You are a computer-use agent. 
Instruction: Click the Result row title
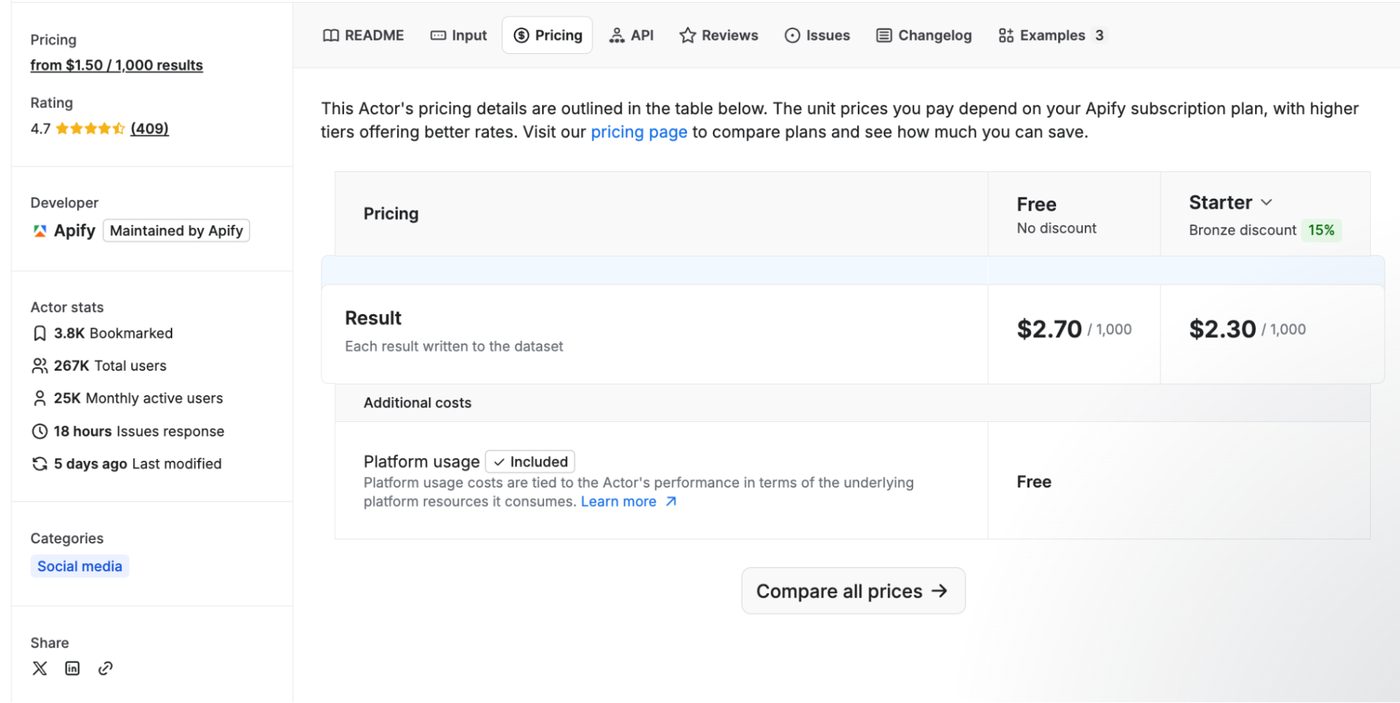pyautogui.click(x=373, y=318)
